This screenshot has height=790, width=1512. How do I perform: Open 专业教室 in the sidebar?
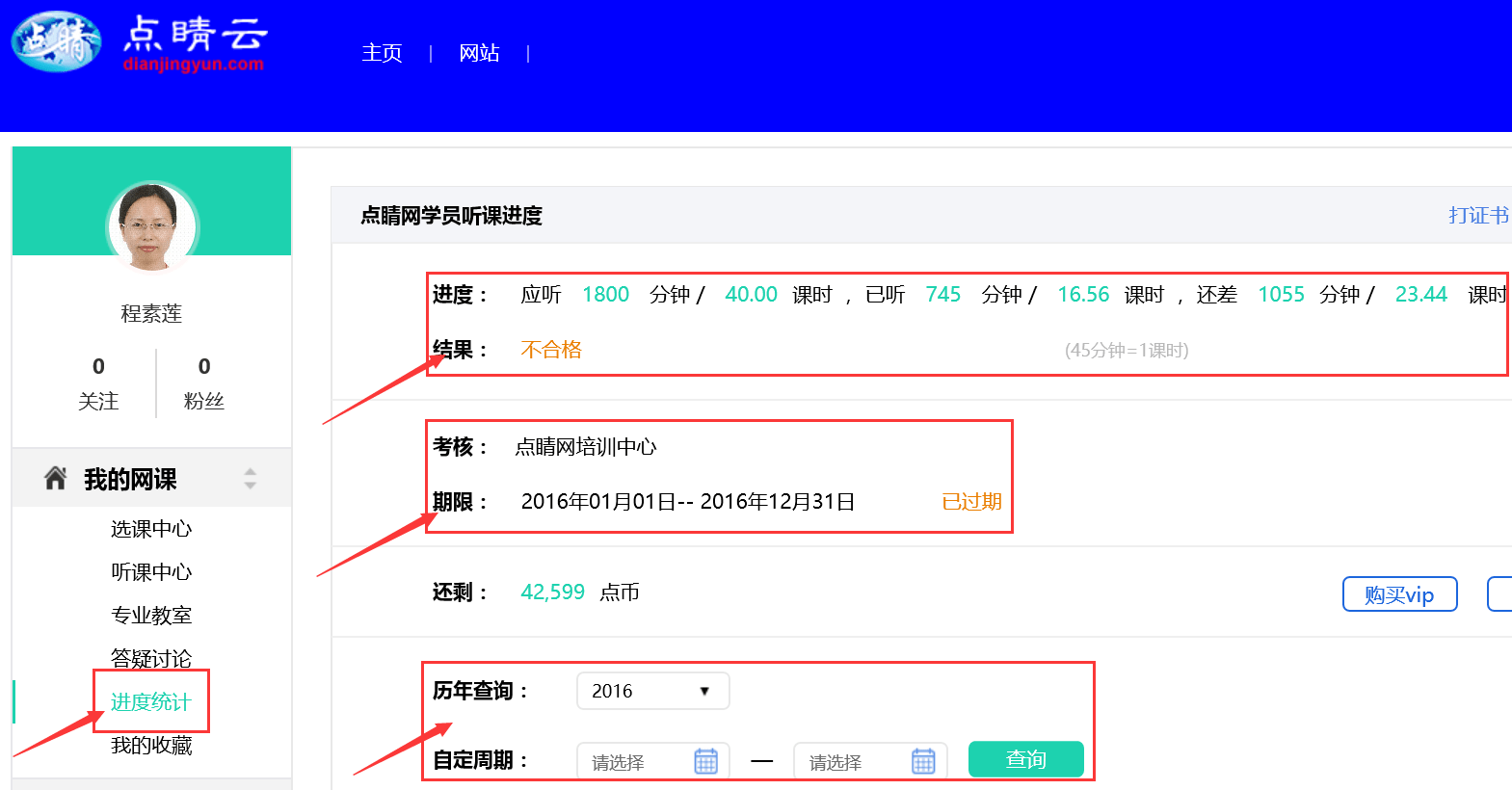point(151,616)
